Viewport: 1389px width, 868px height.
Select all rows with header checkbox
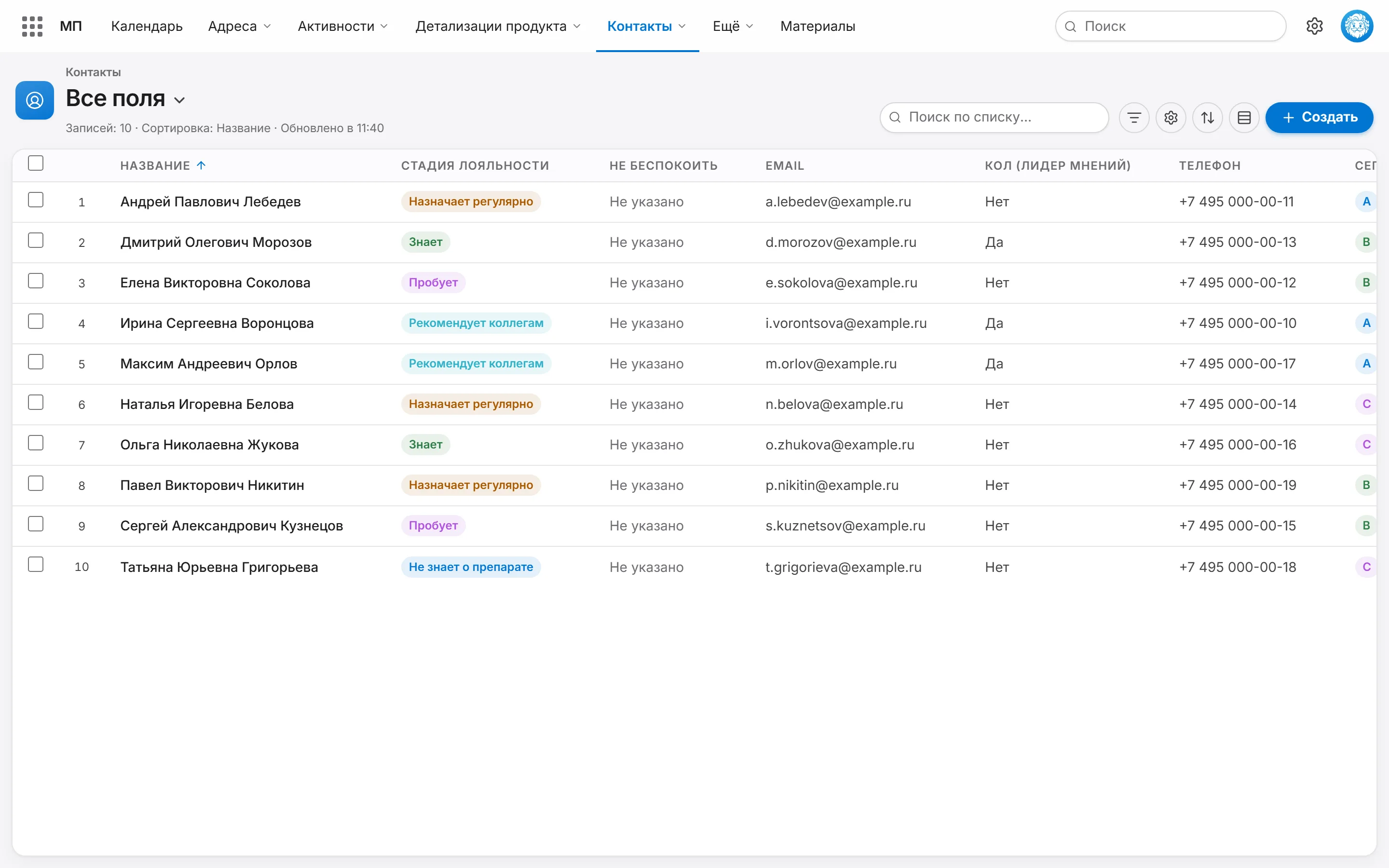pos(36,163)
